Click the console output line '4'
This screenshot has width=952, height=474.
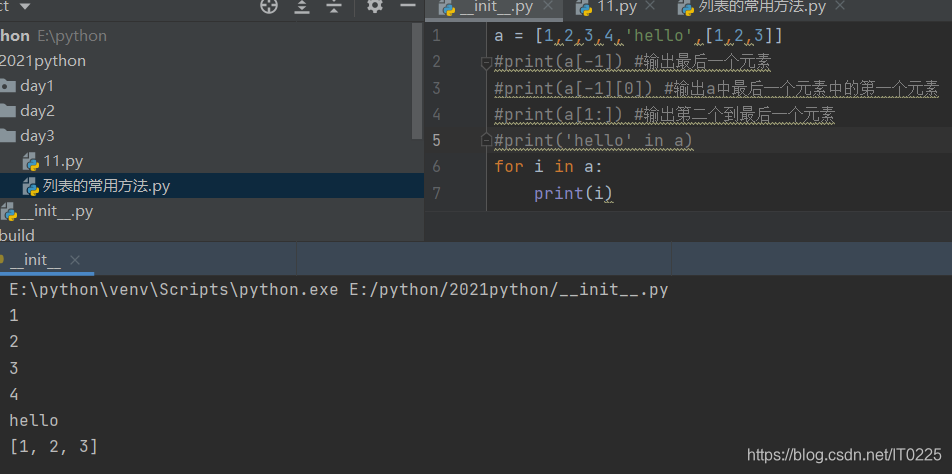[14, 394]
